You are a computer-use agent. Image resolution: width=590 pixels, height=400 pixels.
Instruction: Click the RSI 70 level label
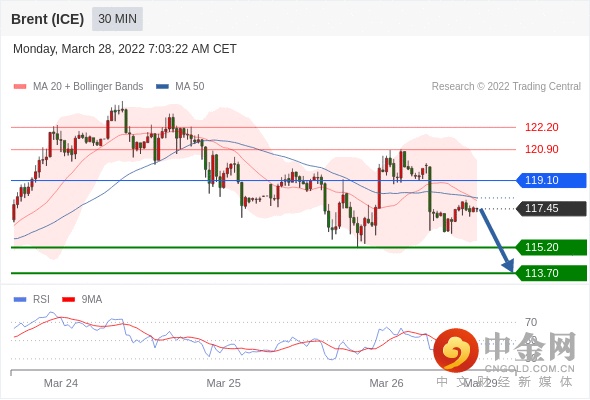coord(531,322)
